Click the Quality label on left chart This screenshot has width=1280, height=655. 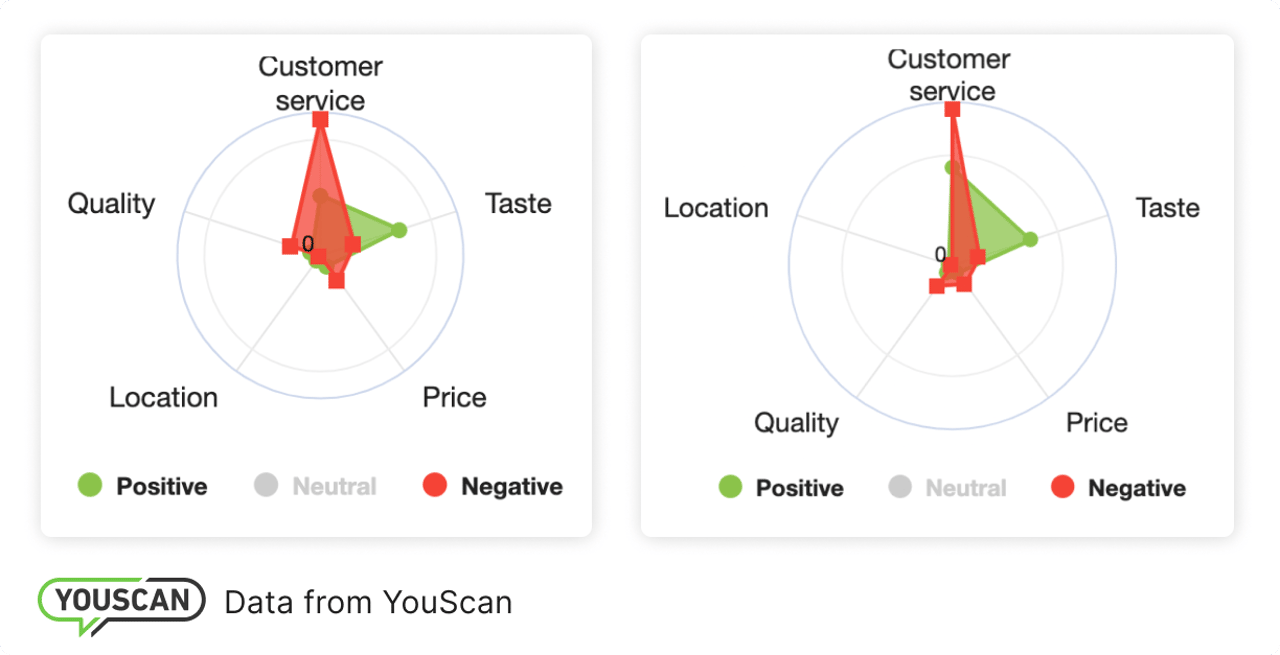(x=111, y=204)
